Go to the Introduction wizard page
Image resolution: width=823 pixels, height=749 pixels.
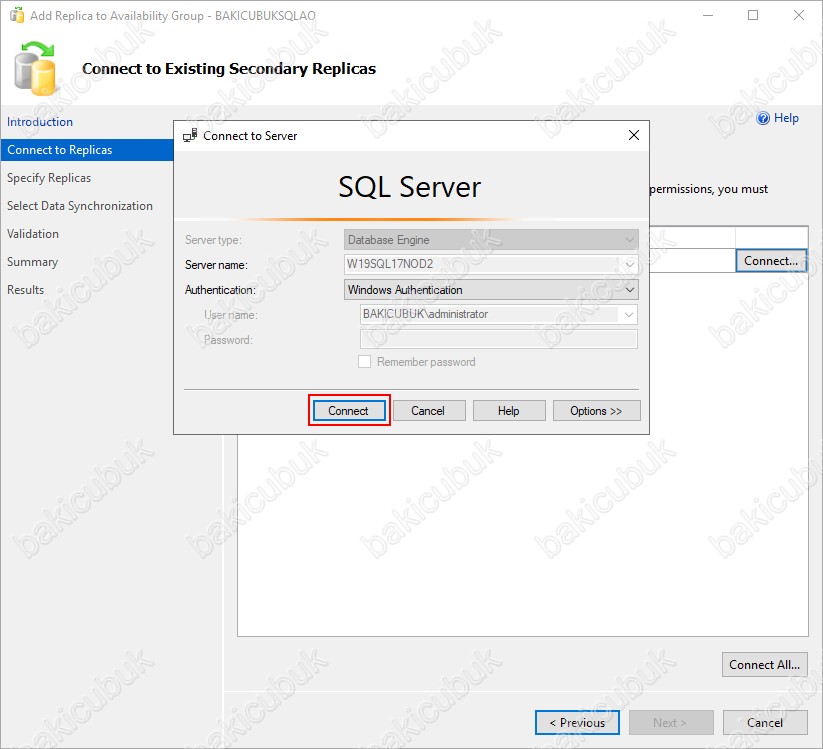(40, 122)
